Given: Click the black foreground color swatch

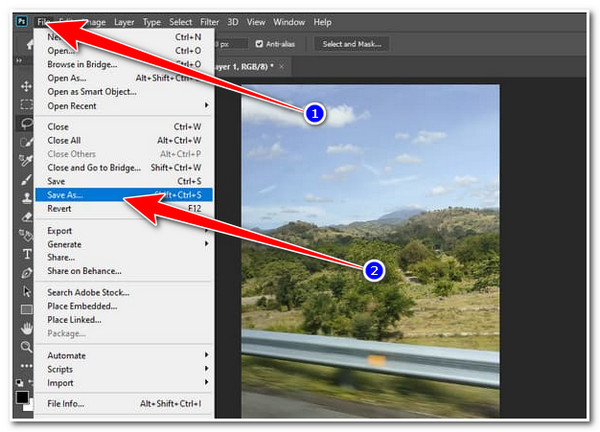Looking at the screenshot, I should tap(22, 397).
